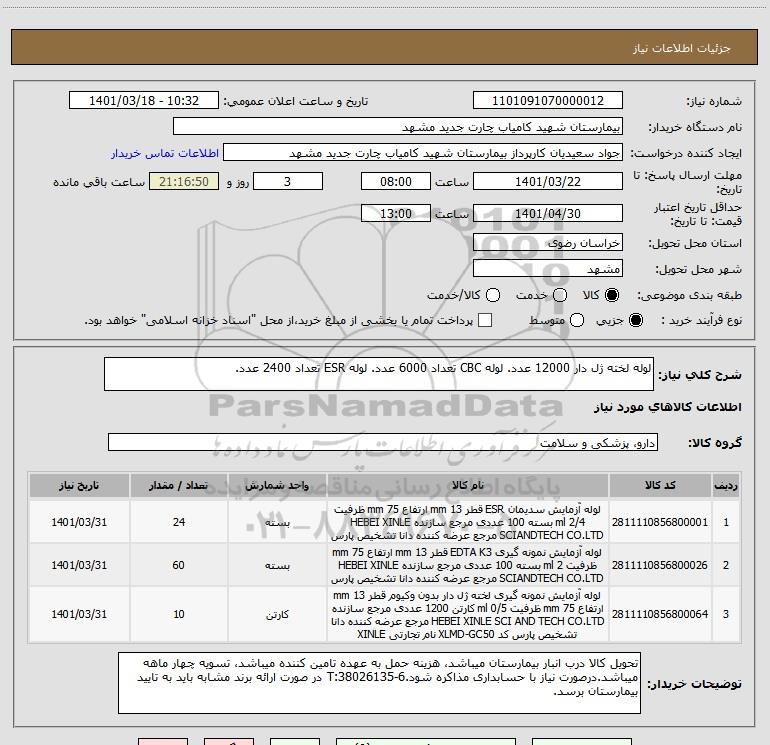Click the need date 1401/03/31 in row 1
This screenshot has height=745, width=770.
(79, 522)
